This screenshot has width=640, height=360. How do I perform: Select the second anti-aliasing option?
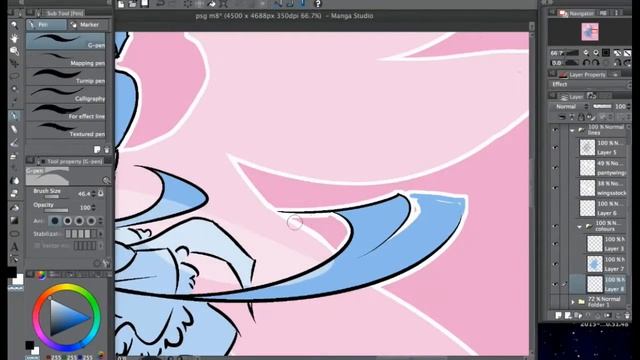[x=67, y=221]
